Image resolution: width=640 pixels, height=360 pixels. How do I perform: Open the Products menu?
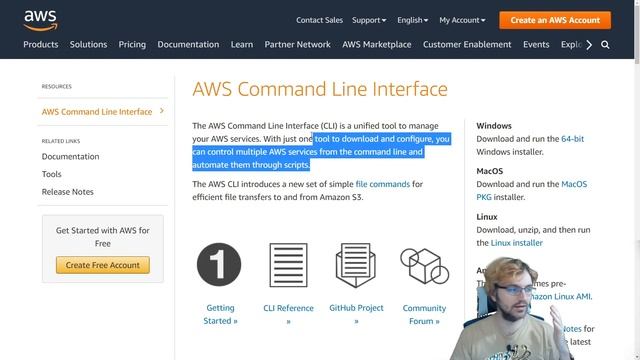[41, 44]
